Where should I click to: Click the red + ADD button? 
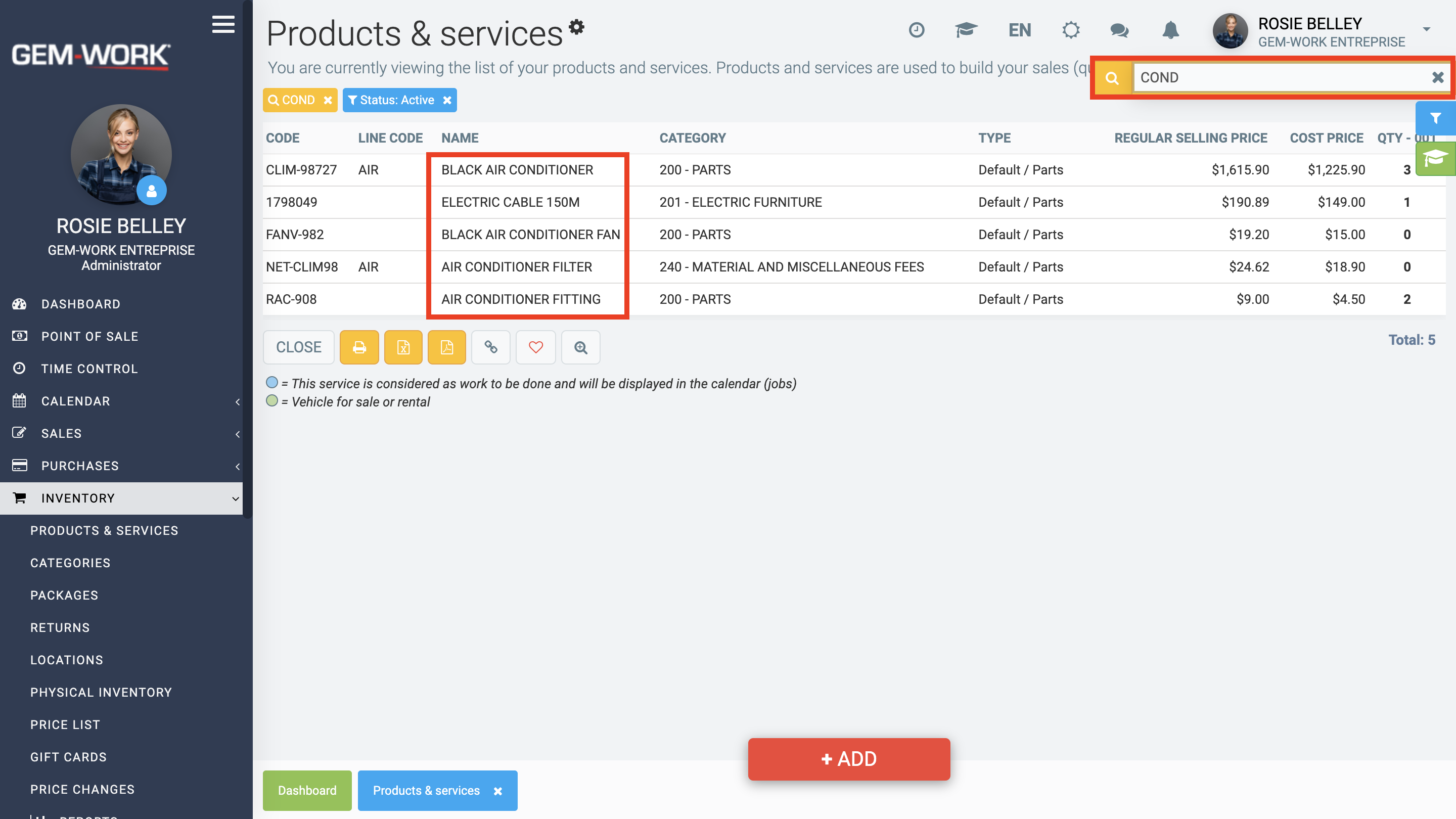tap(849, 758)
